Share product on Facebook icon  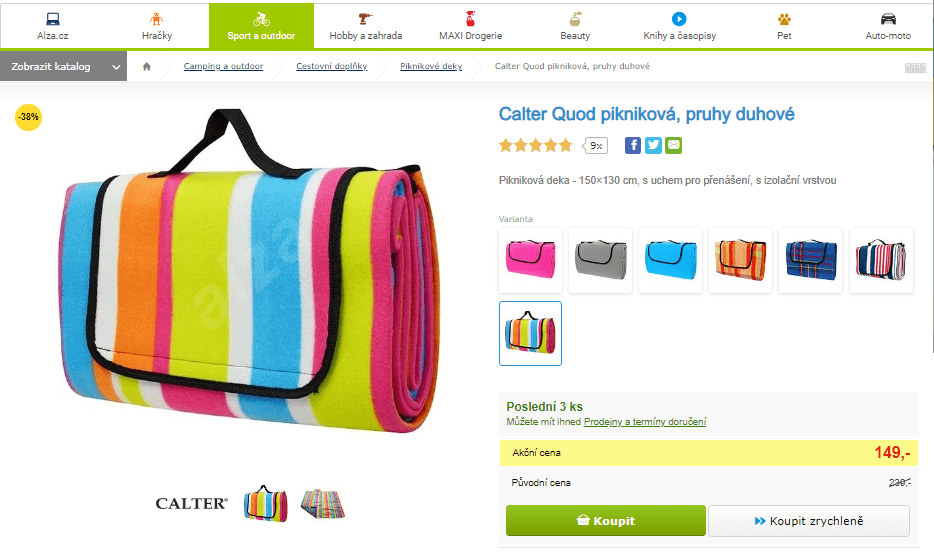(x=633, y=145)
